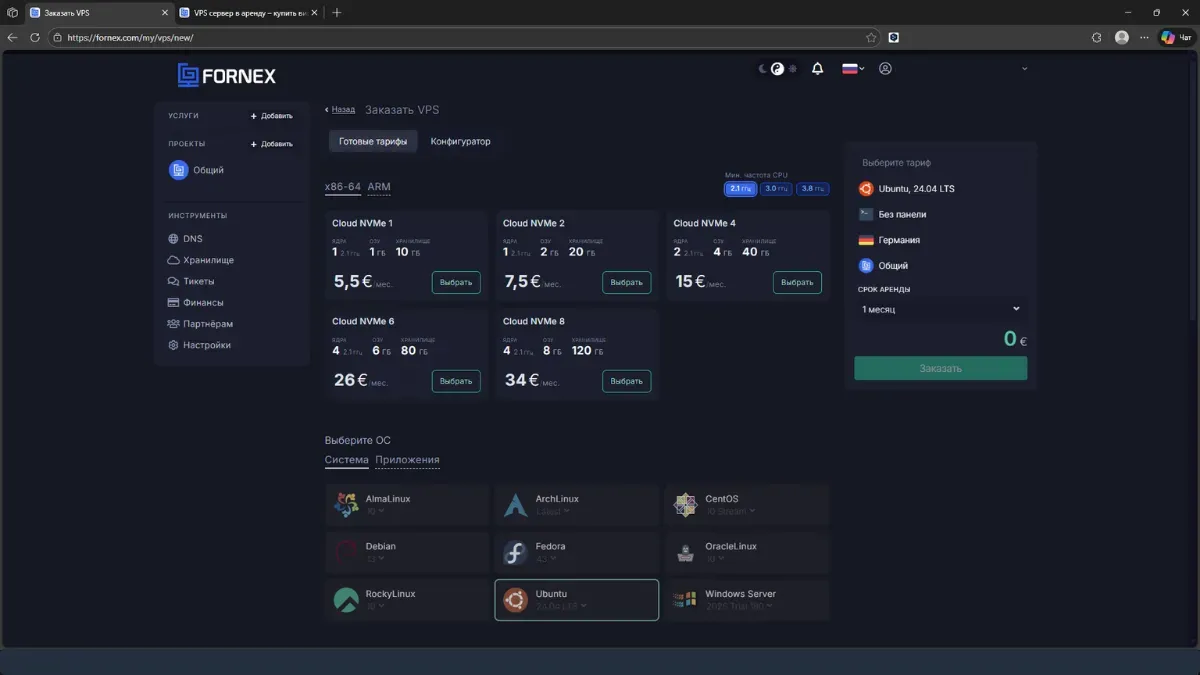
Task: Open Настройки gear in the sidebar
Action: coord(206,345)
